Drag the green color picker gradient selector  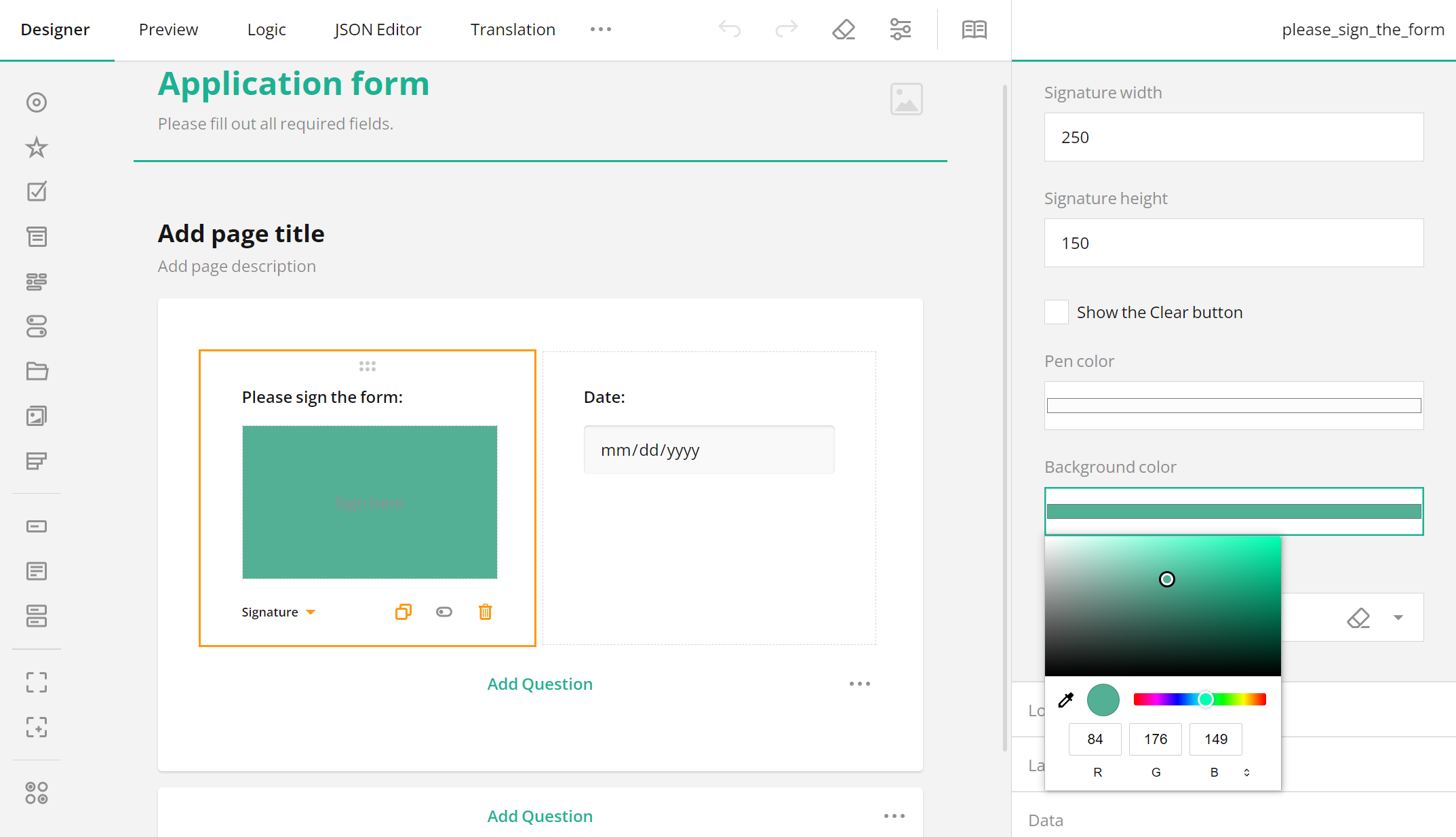coord(1167,579)
